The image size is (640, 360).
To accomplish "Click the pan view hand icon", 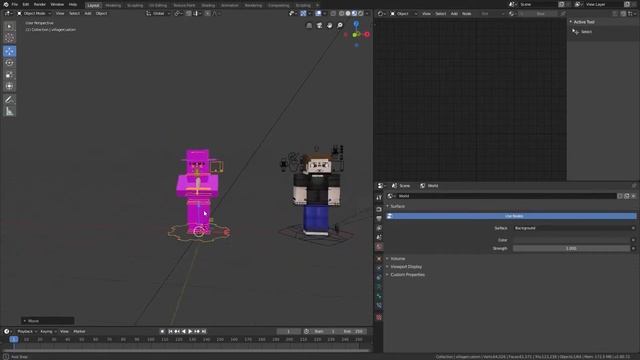I will [329, 26].
